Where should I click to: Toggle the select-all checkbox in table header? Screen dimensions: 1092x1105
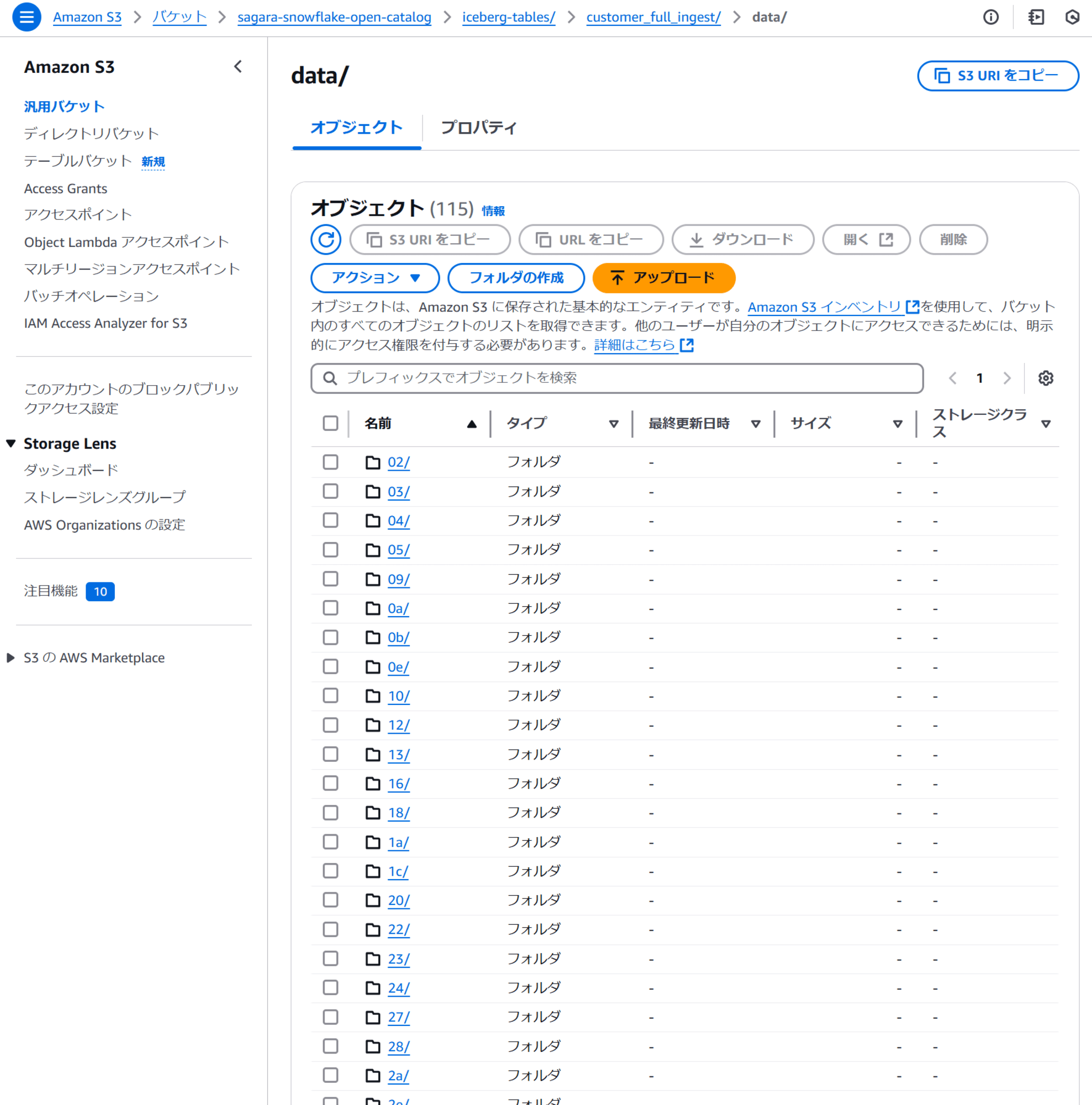(x=330, y=424)
